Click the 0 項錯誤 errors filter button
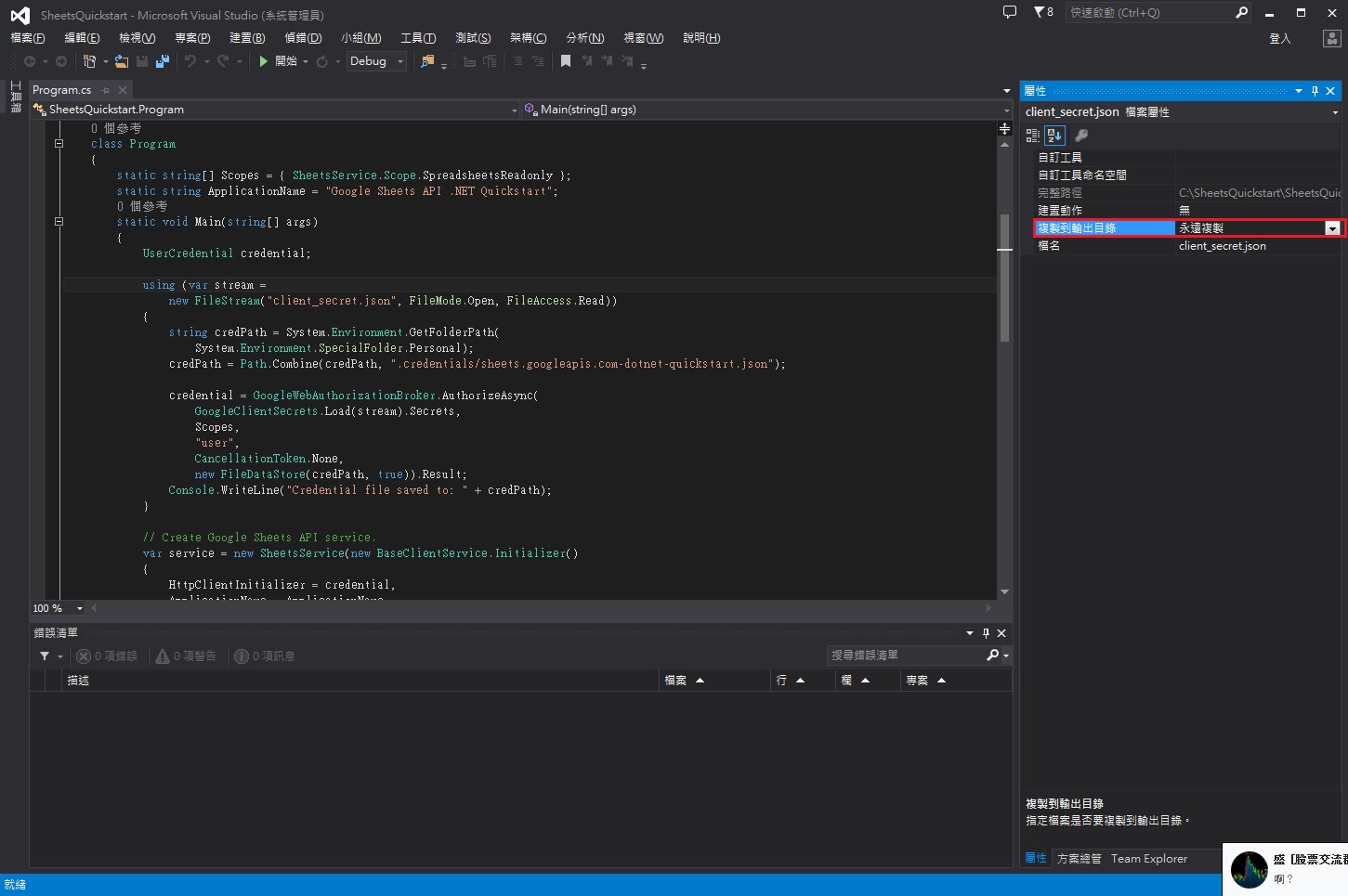1348x896 pixels. [107, 656]
